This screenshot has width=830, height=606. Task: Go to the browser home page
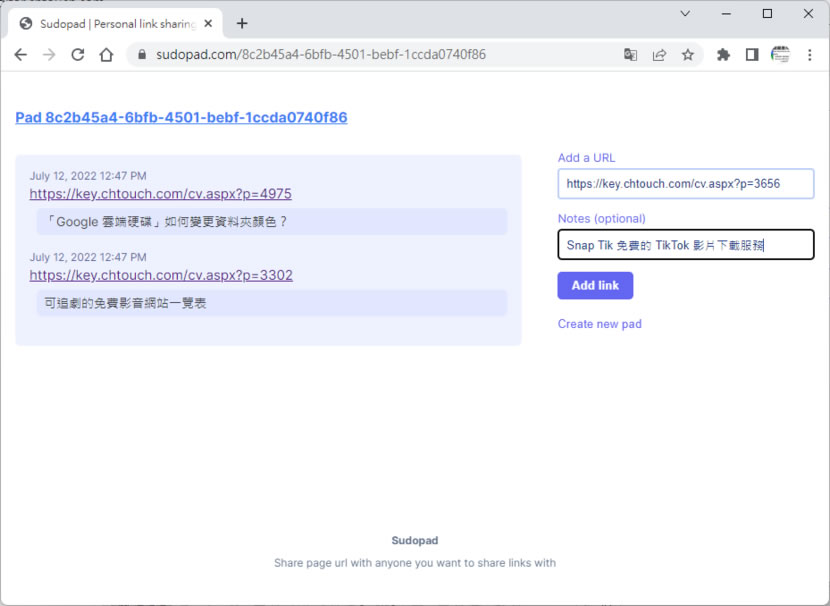106,55
